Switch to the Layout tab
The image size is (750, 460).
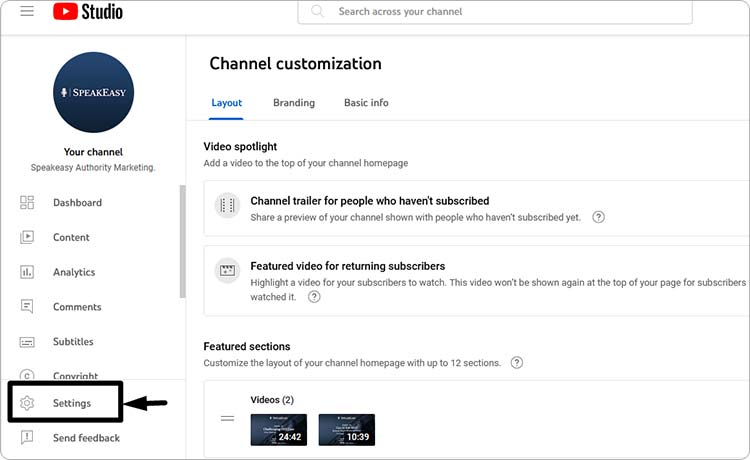point(226,103)
